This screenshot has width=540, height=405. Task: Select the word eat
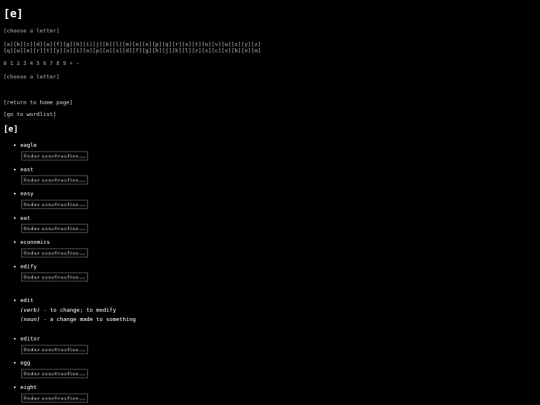pyautogui.click(x=25, y=218)
